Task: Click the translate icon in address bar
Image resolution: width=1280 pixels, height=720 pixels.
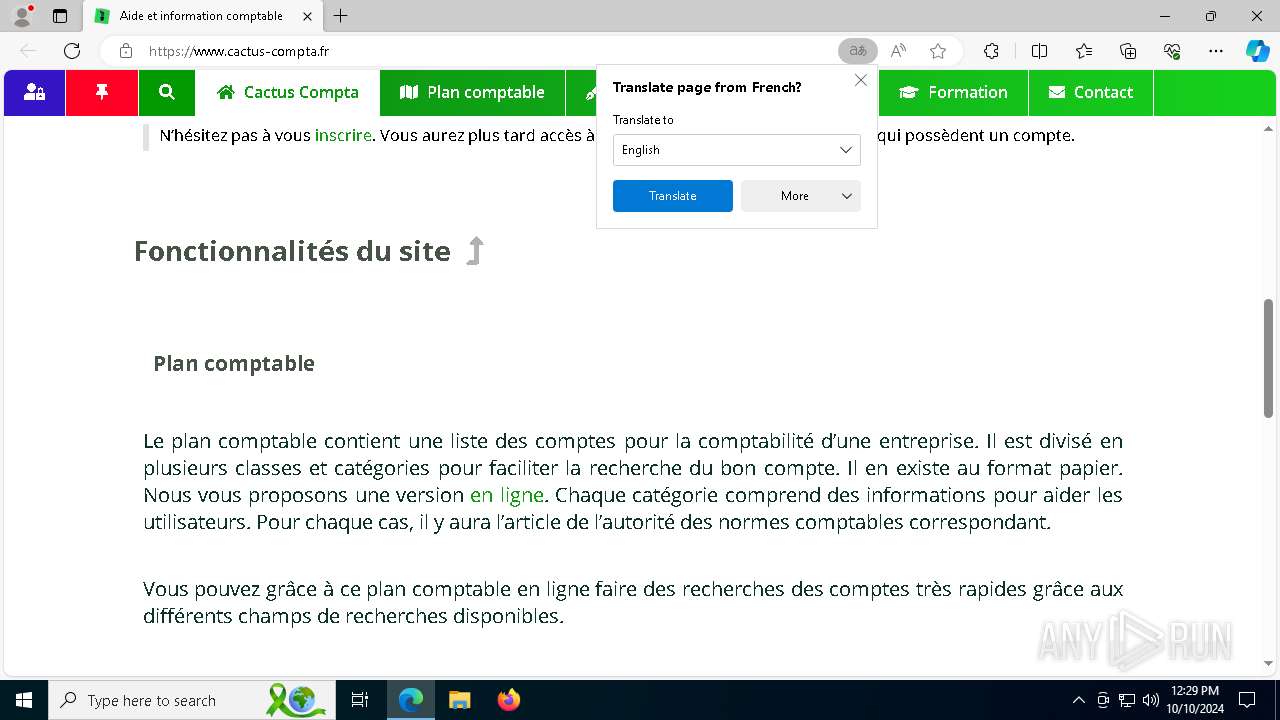Action: pyautogui.click(x=857, y=51)
